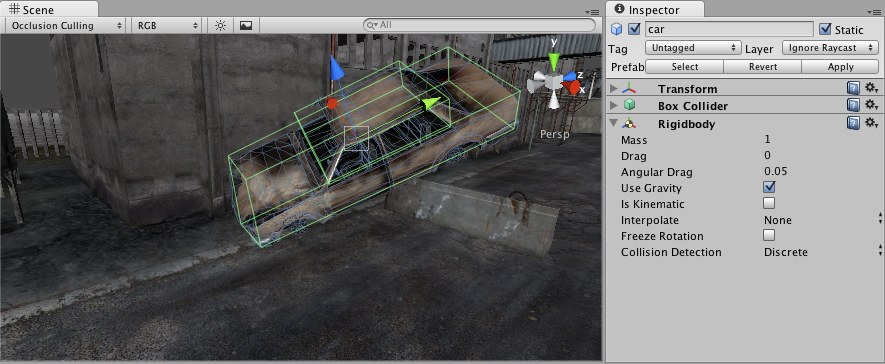Click the search magnifier icon in scene search
Image resolution: width=885 pixels, height=364 pixels.
[371, 25]
